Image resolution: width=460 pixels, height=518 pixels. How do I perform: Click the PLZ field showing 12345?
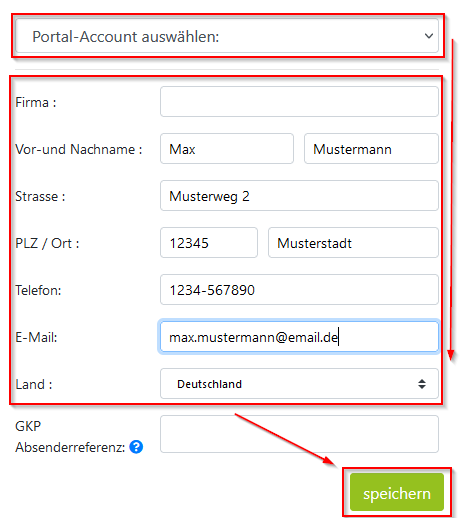(x=209, y=243)
